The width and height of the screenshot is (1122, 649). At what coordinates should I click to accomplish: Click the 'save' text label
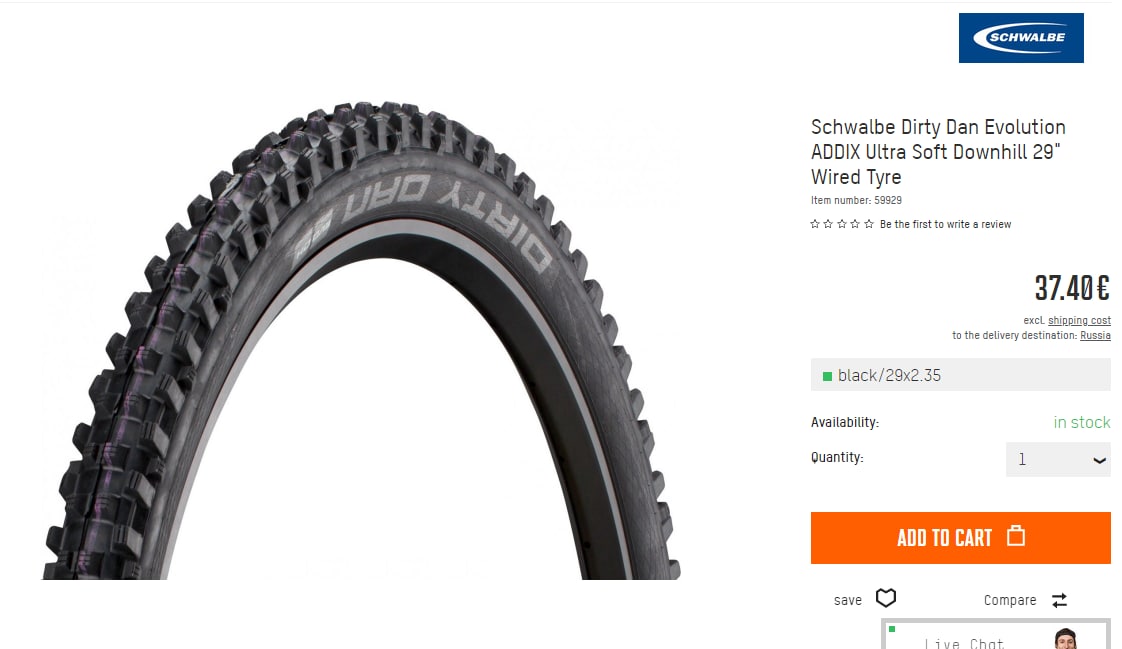848,600
